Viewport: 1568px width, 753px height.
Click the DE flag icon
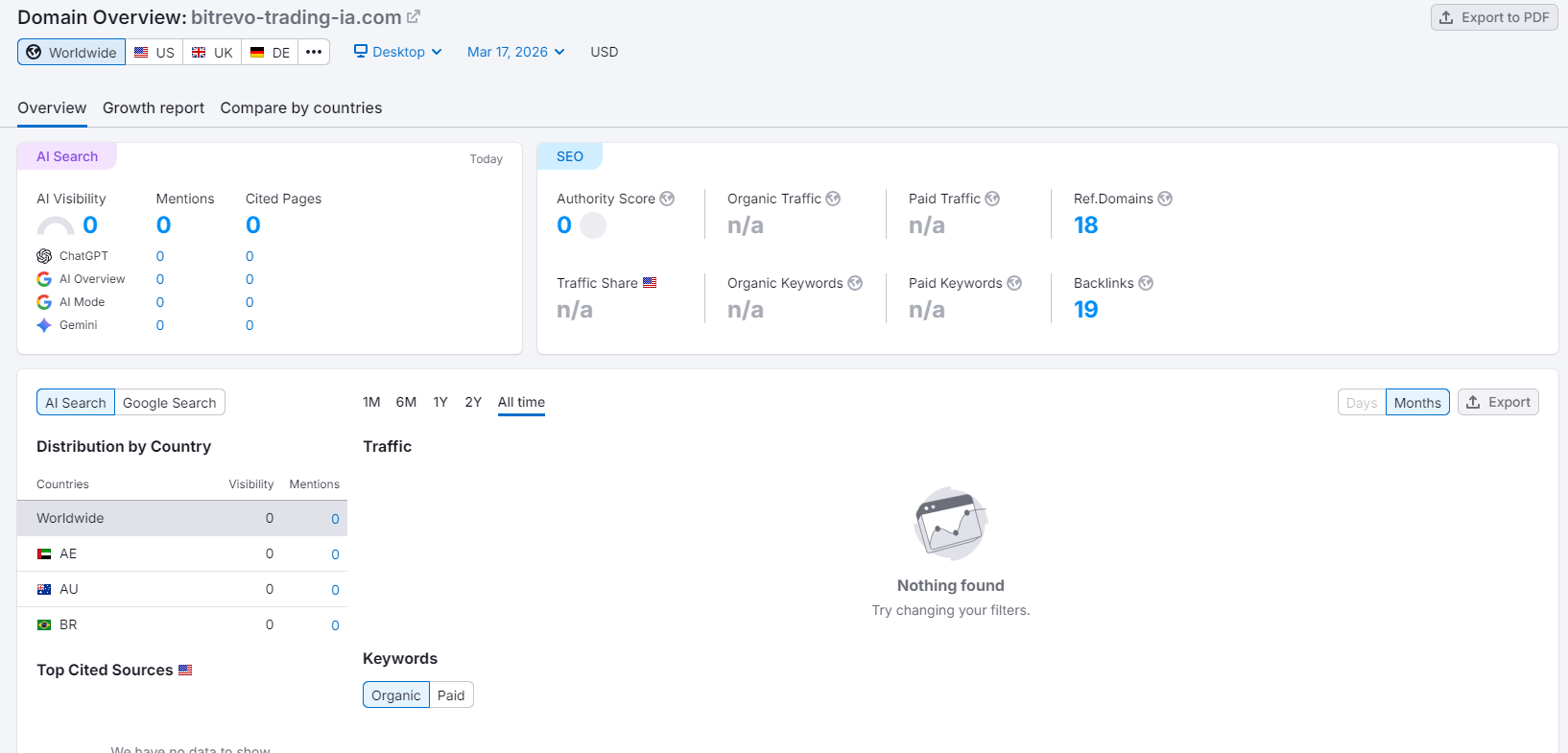[x=257, y=52]
